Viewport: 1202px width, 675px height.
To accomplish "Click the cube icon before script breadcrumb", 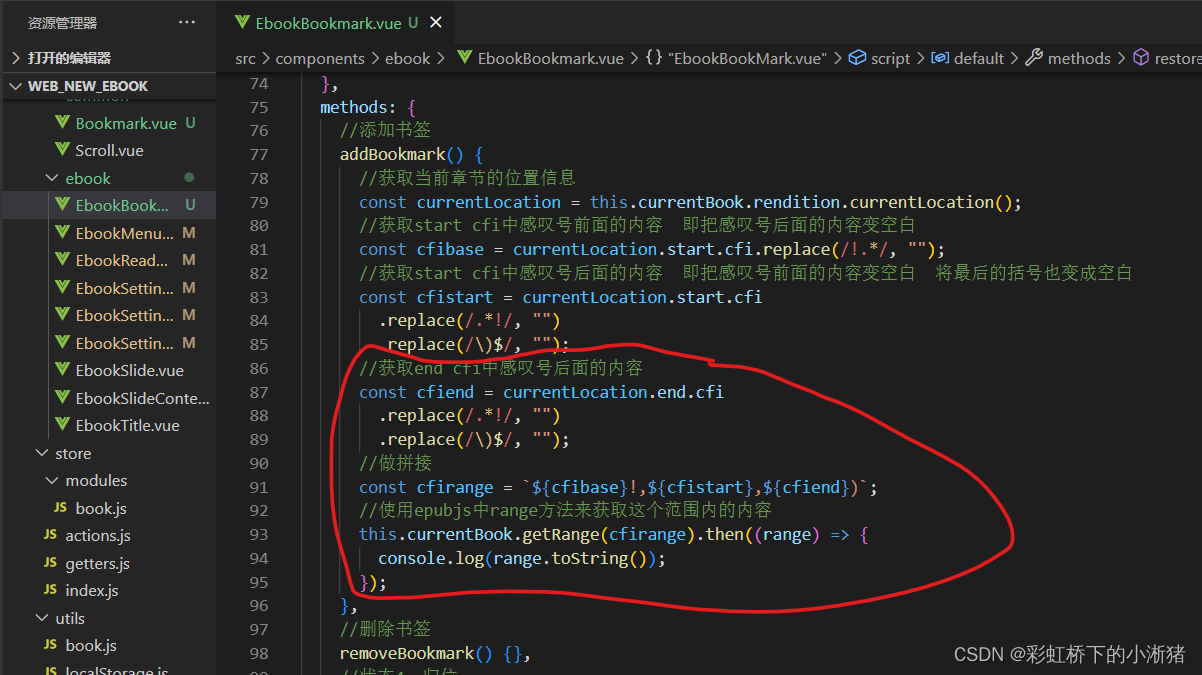I will coord(857,58).
